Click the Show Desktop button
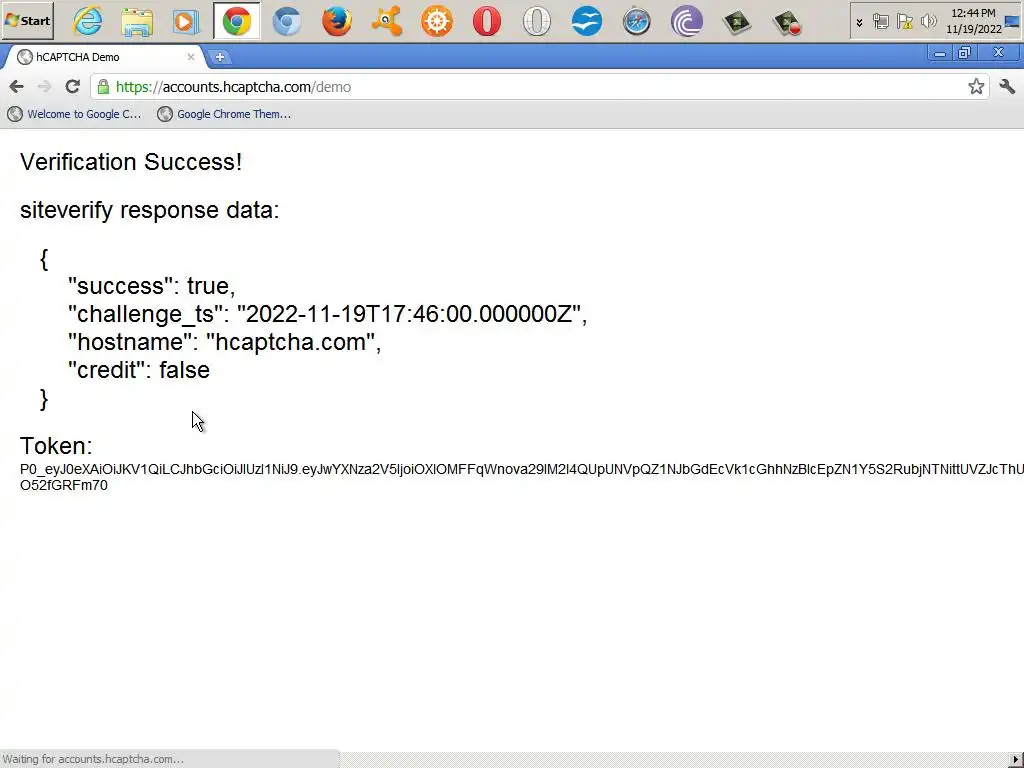This screenshot has width=1024, height=768. click(x=1013, y=21)
